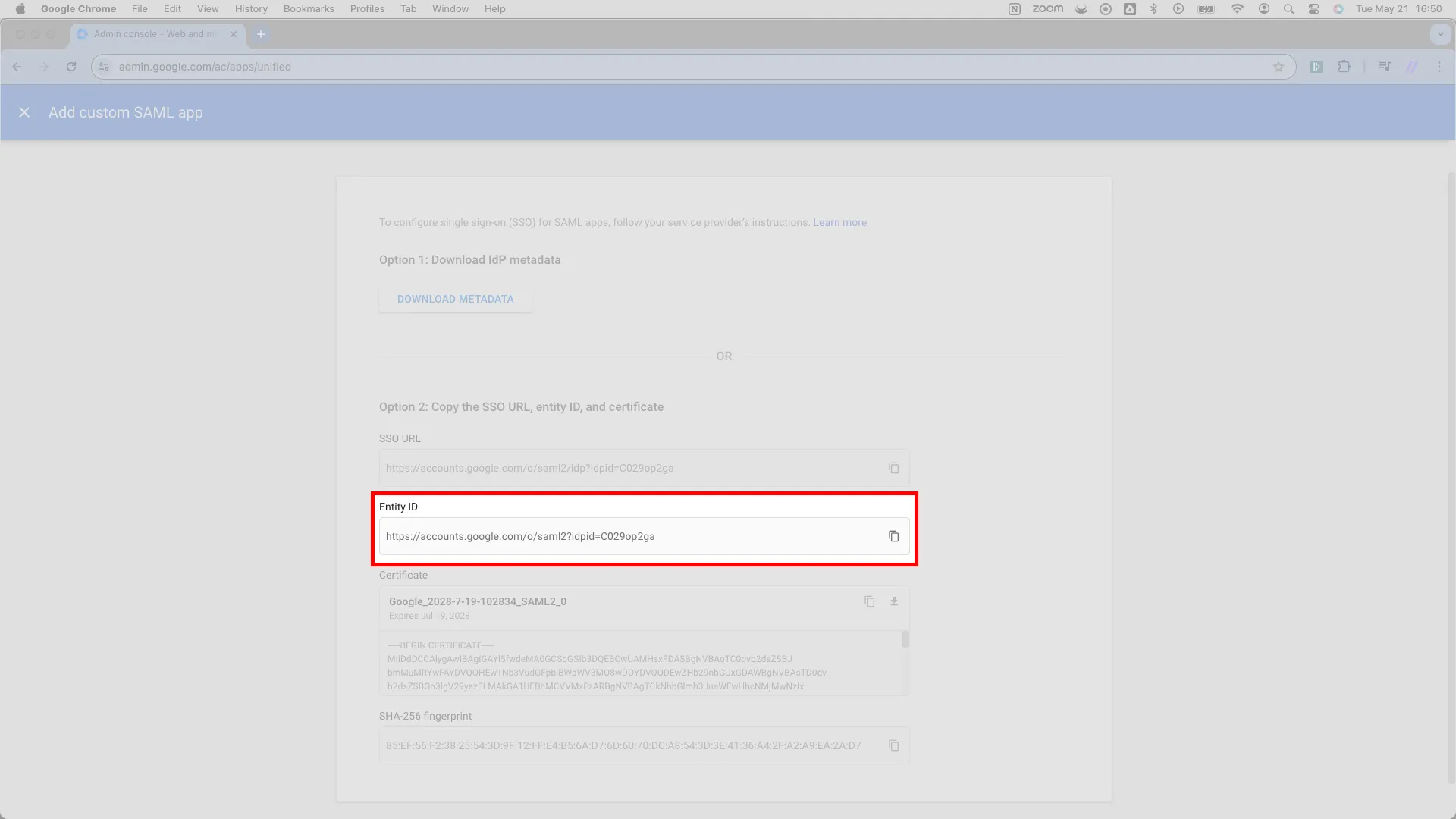Click the certificate text scrollbar
This screenshot has width=1456, height=819.
905,639
